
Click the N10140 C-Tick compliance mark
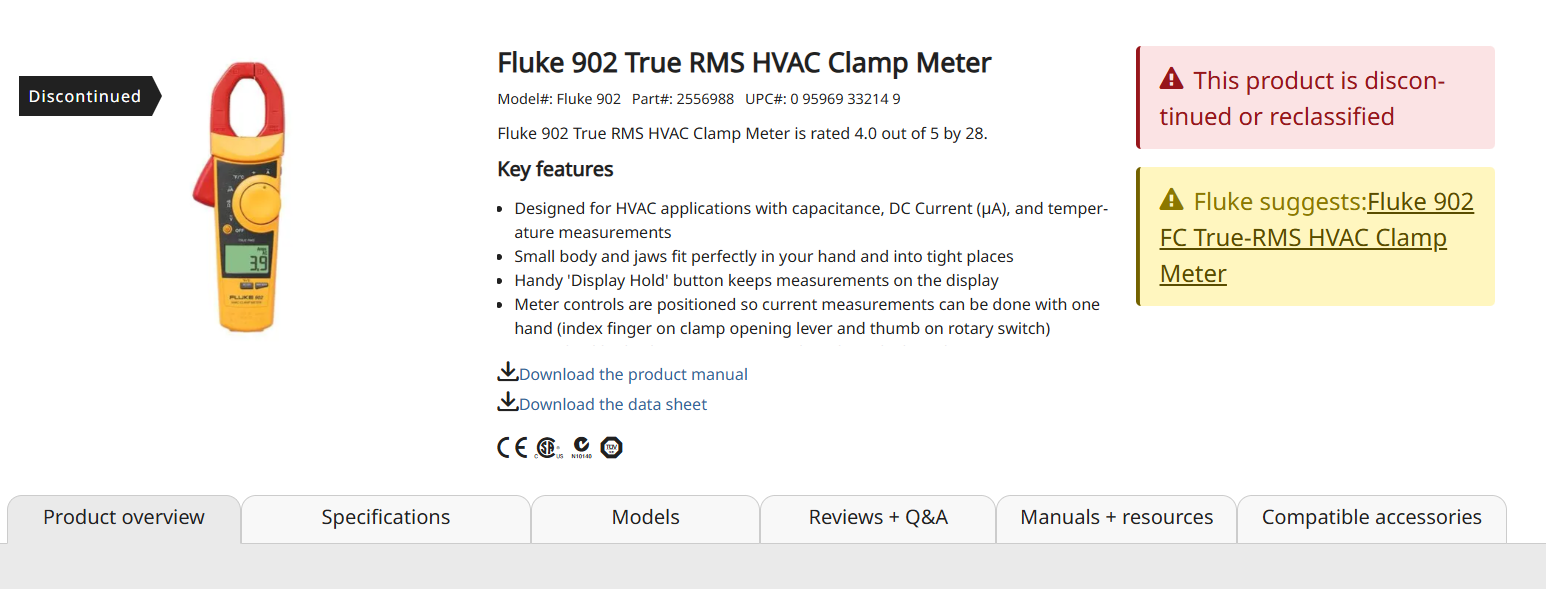coord(582,448)
